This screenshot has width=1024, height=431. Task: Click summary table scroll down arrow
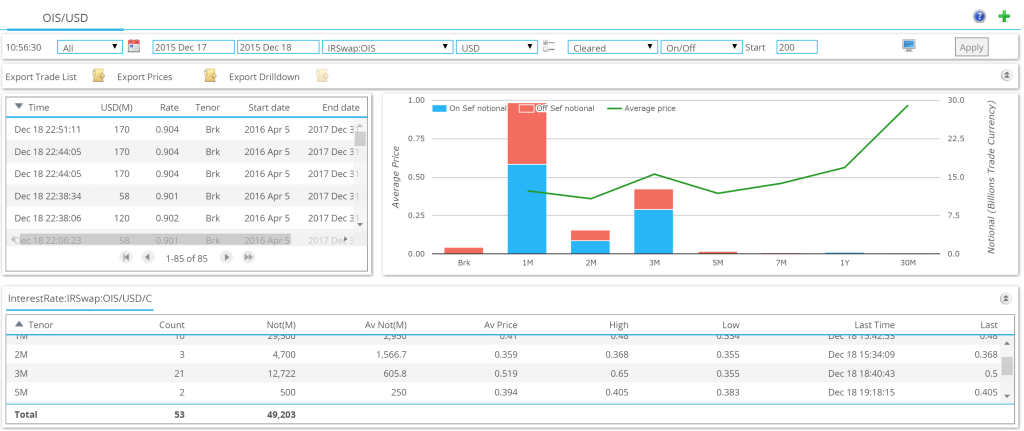coord(1007,396)
